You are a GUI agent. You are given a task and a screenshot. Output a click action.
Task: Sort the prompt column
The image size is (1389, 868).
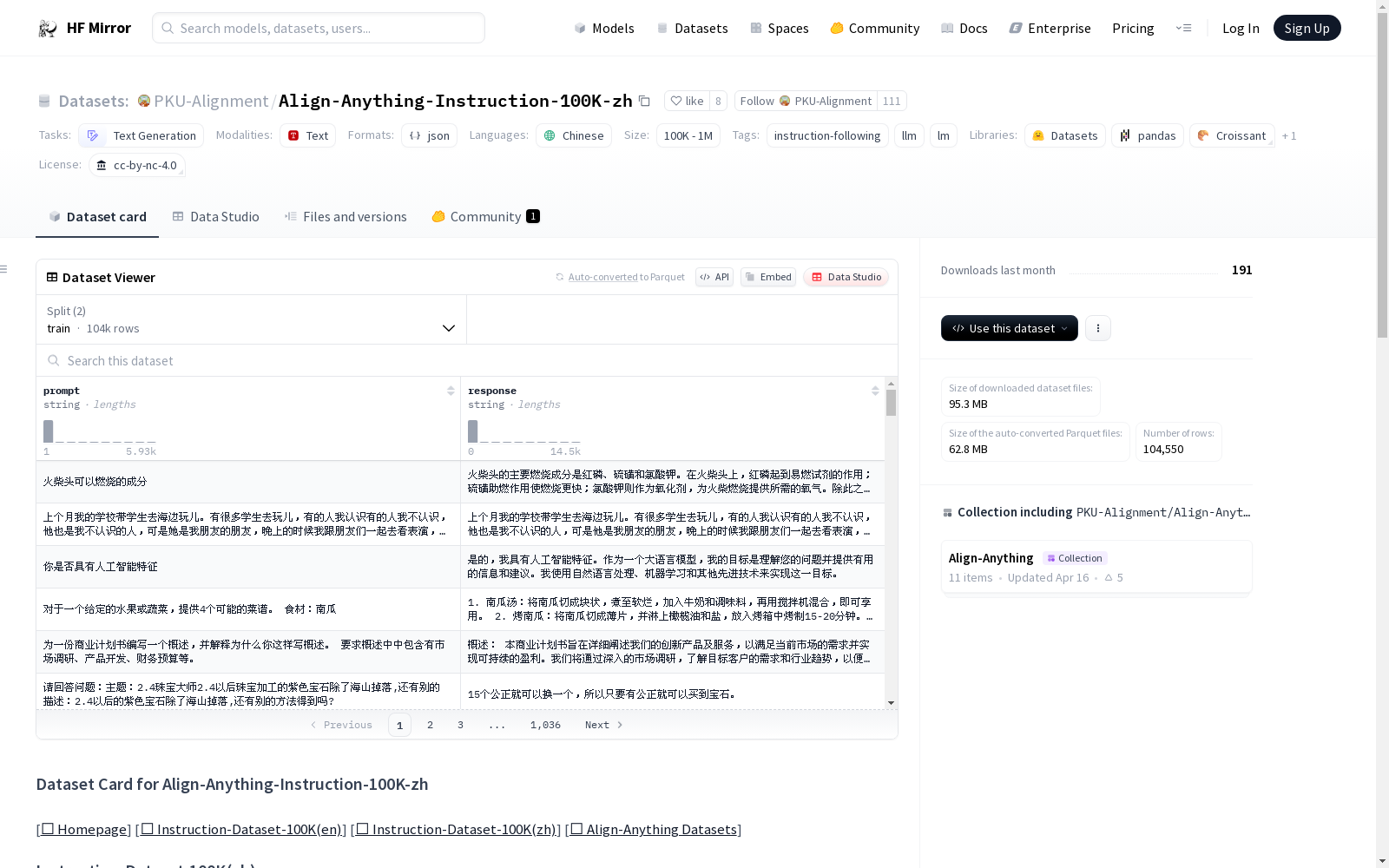tap(451, 391)
